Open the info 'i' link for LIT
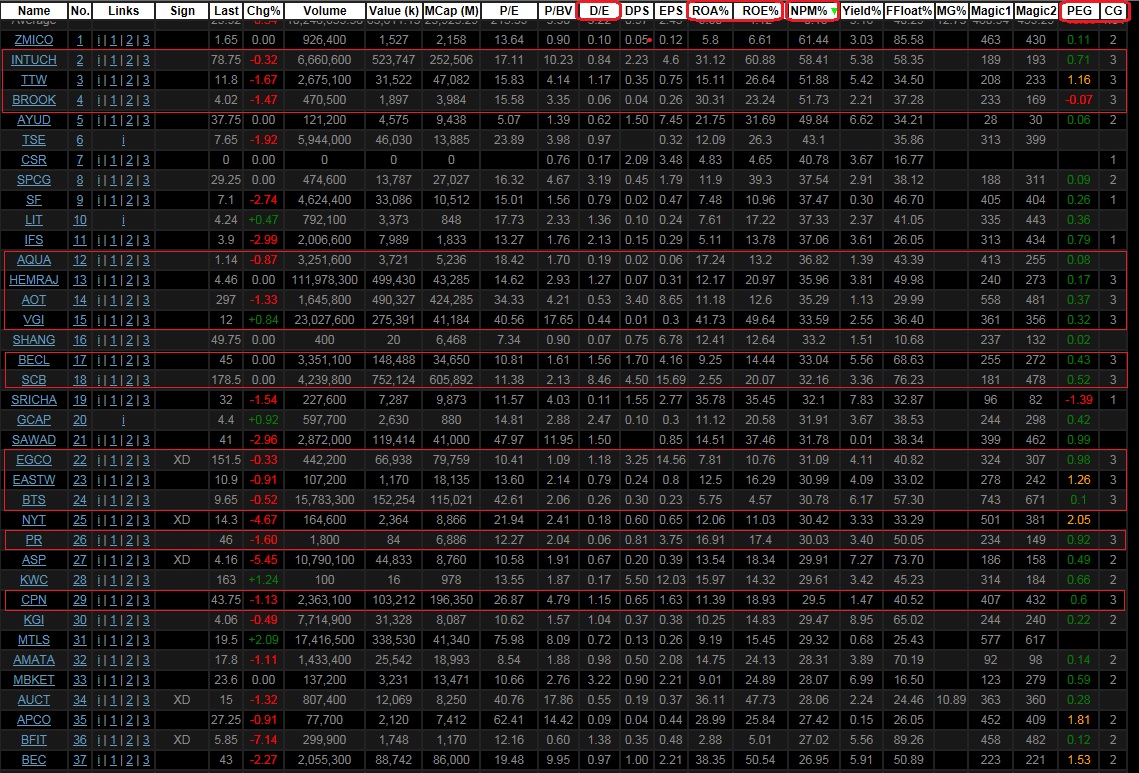The image size is (1139, 773). point(123,219)
